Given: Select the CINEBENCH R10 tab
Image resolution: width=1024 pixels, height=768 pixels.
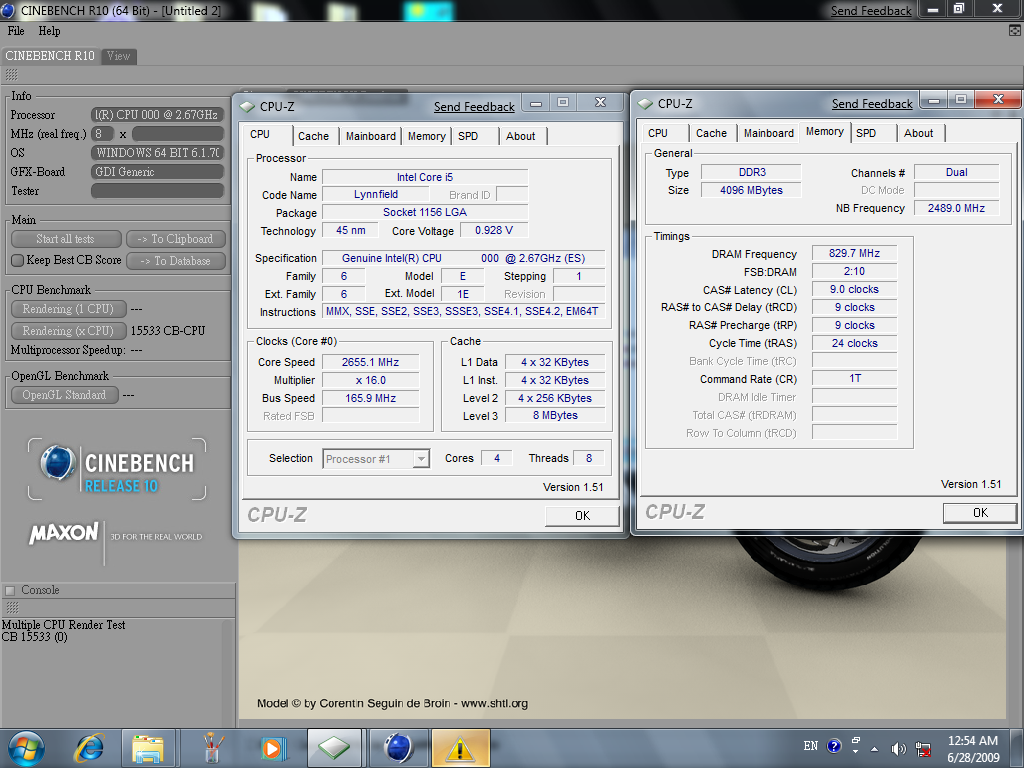Looking at the screenshot, I should point(50,56).
